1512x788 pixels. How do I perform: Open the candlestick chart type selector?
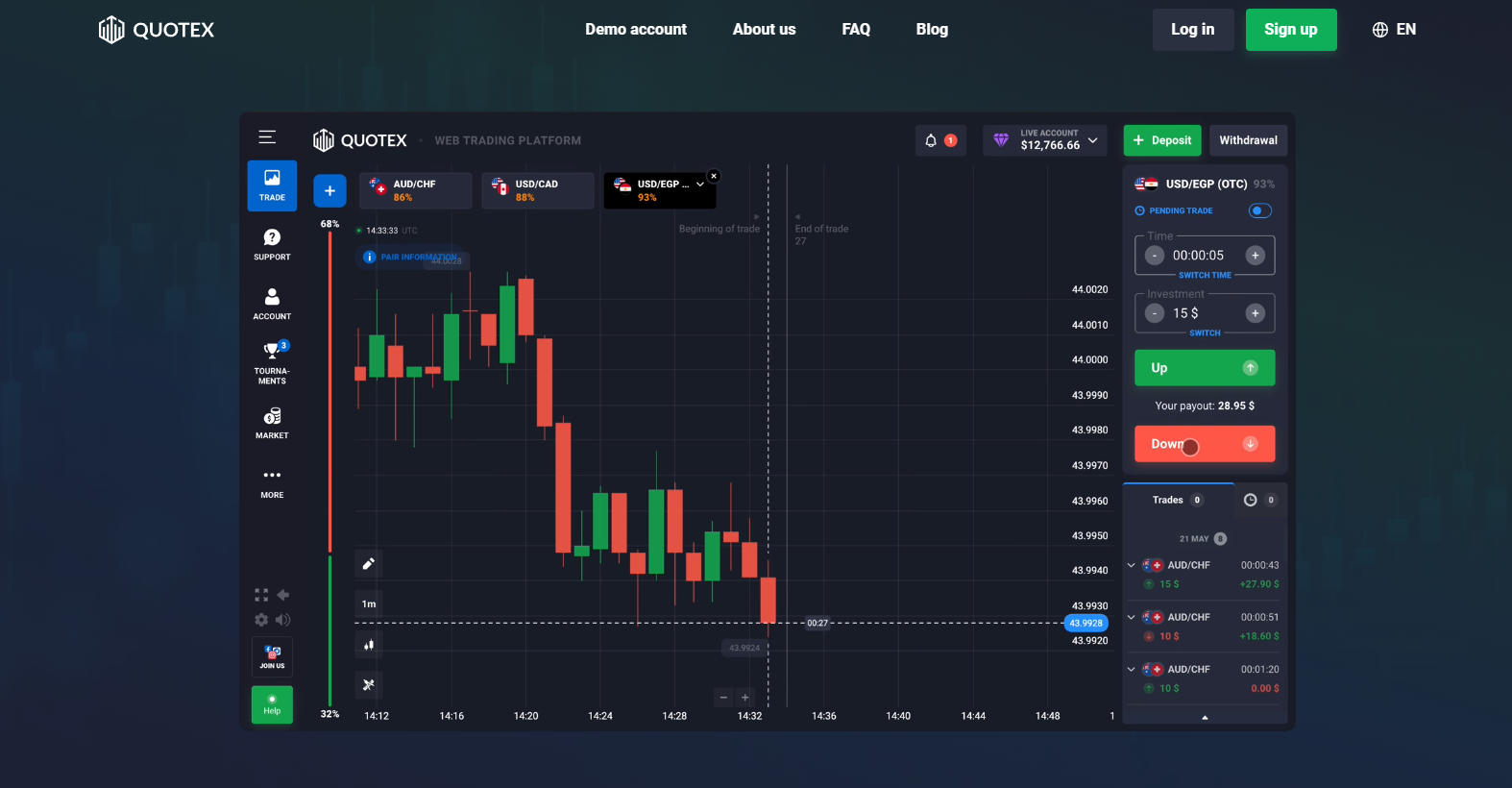point(368,645)
